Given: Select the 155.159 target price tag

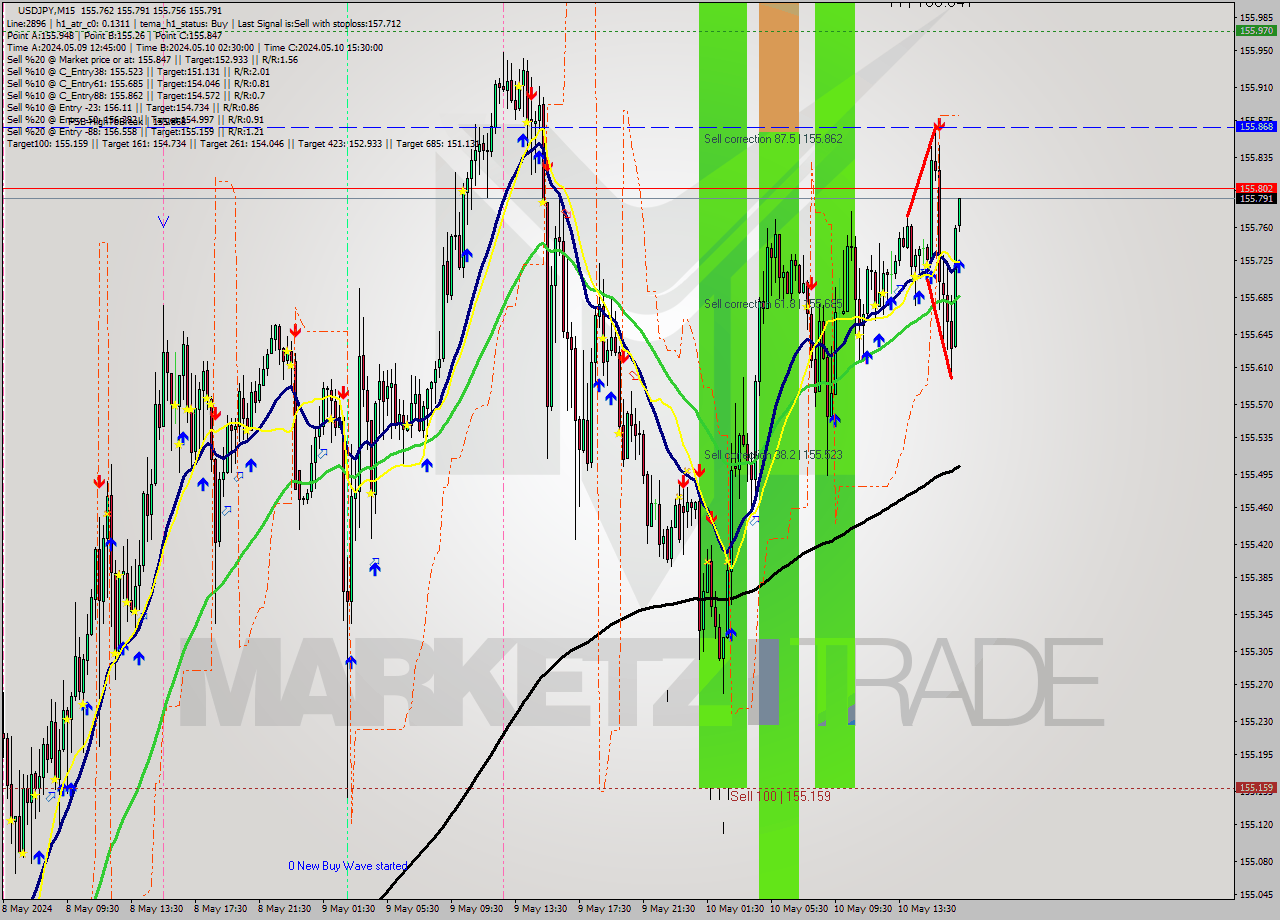Looking at the screenshot, I should [x=1256, y=788].
